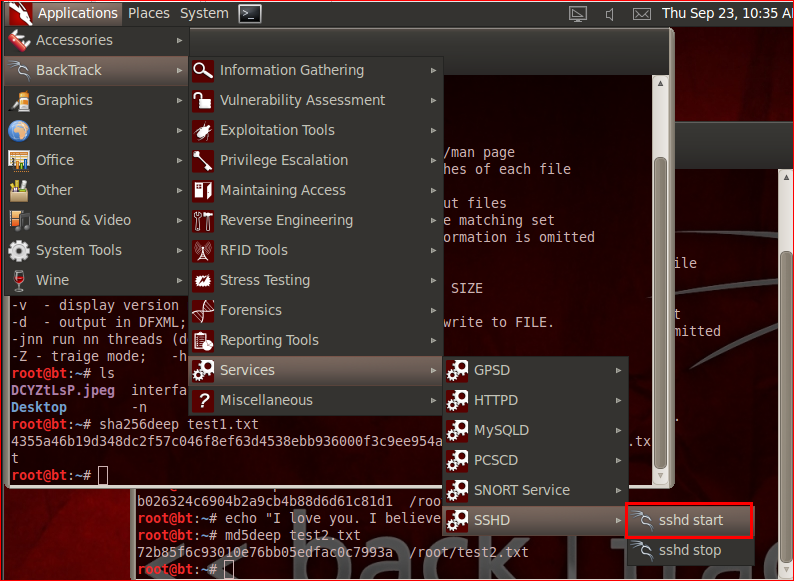The width and height of the screenshot is (794, 581).
Task: Expand the Forensics submenu arrow
Action: (x=433, y=310)
